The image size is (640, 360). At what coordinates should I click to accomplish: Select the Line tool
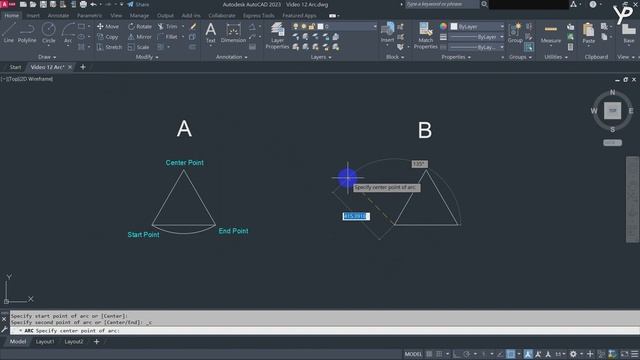click(x=9, y=33)
